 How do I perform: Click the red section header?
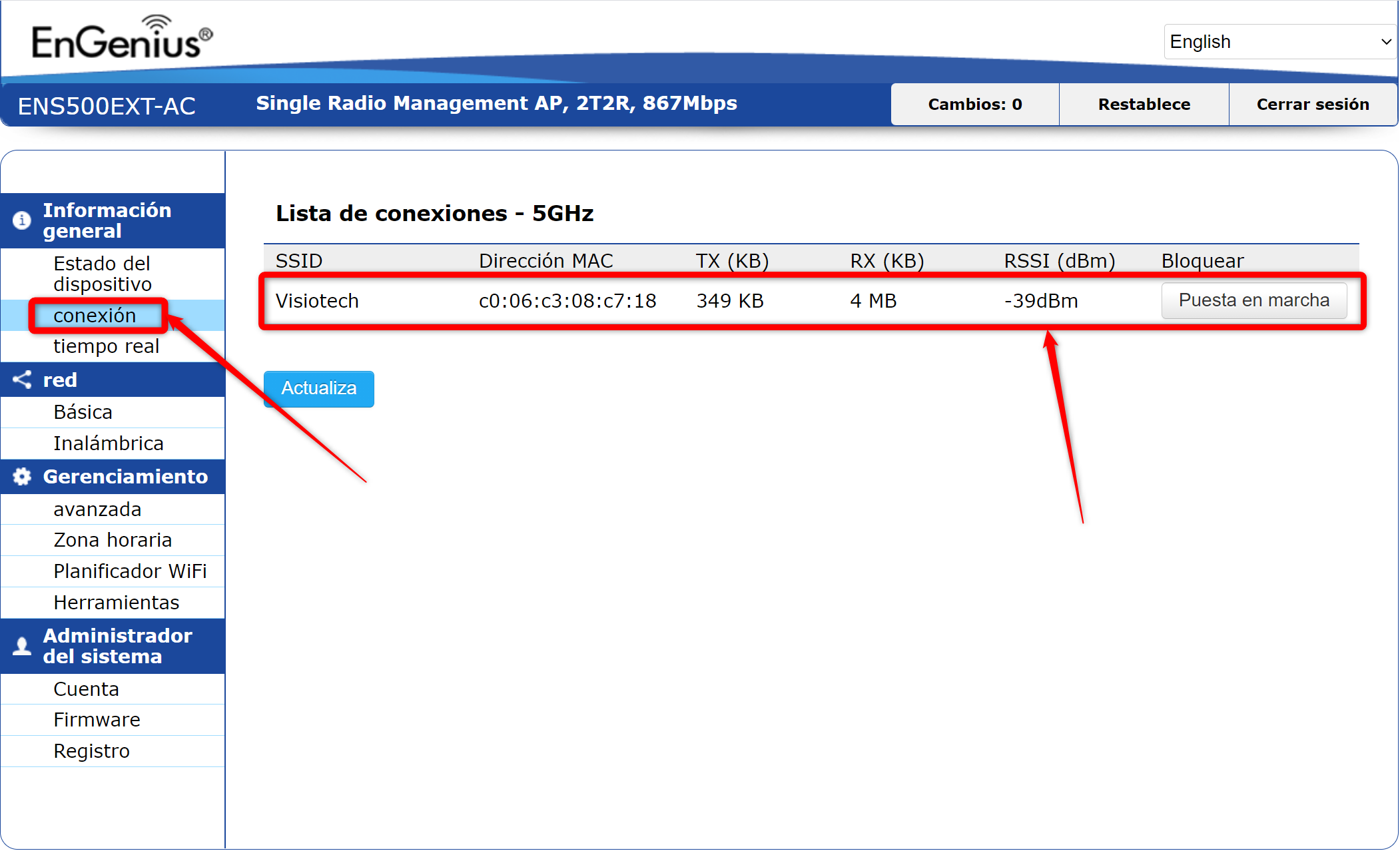tap(113, 380)
